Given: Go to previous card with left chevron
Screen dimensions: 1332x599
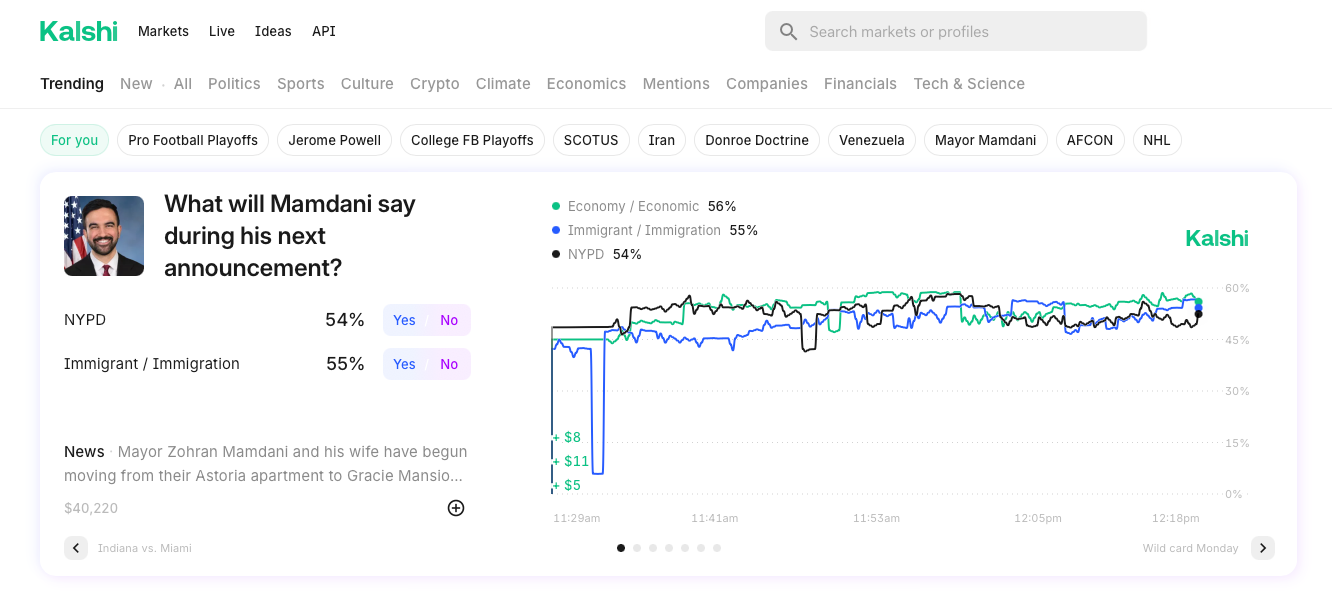Looking at the screenshot, I should tap(76, 548).
